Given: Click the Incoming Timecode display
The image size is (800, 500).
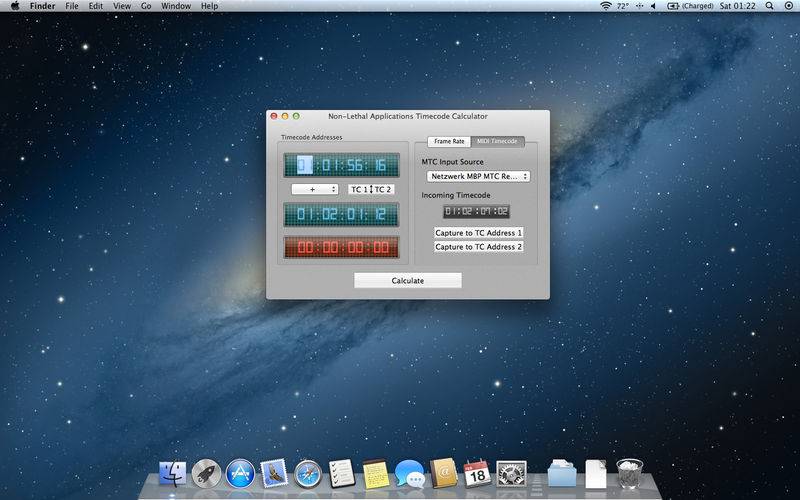Looking at the screenshot, I should pyautogui.click(x=476, y=211).
